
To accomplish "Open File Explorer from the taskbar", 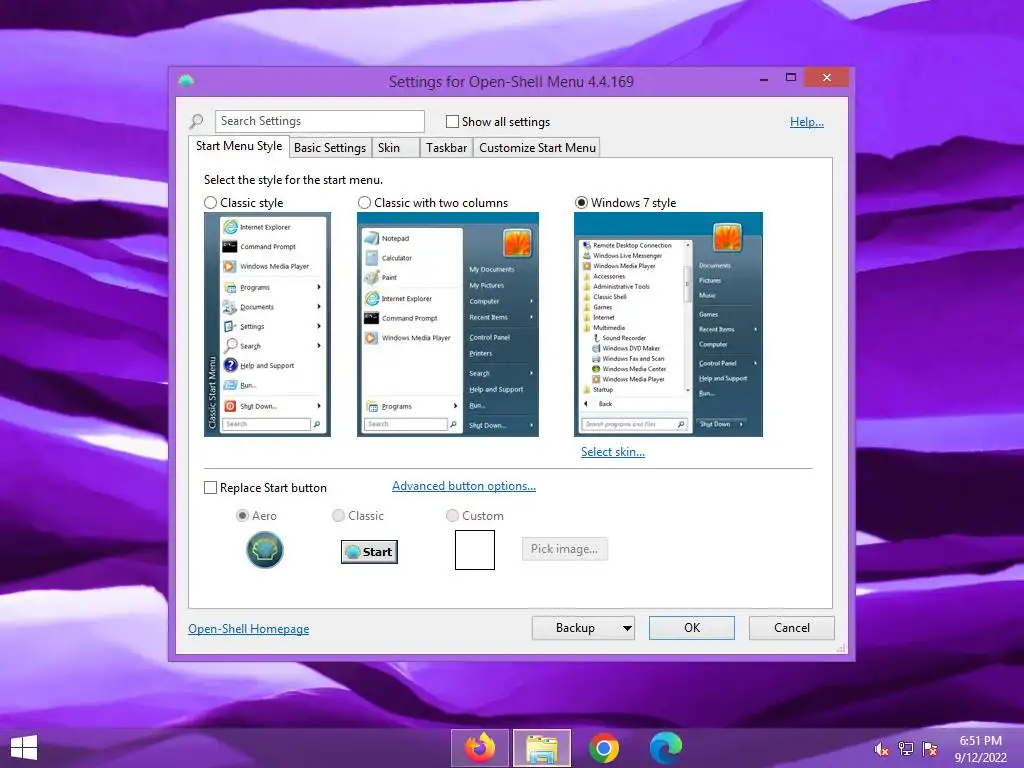I will [x=542, y=748].
